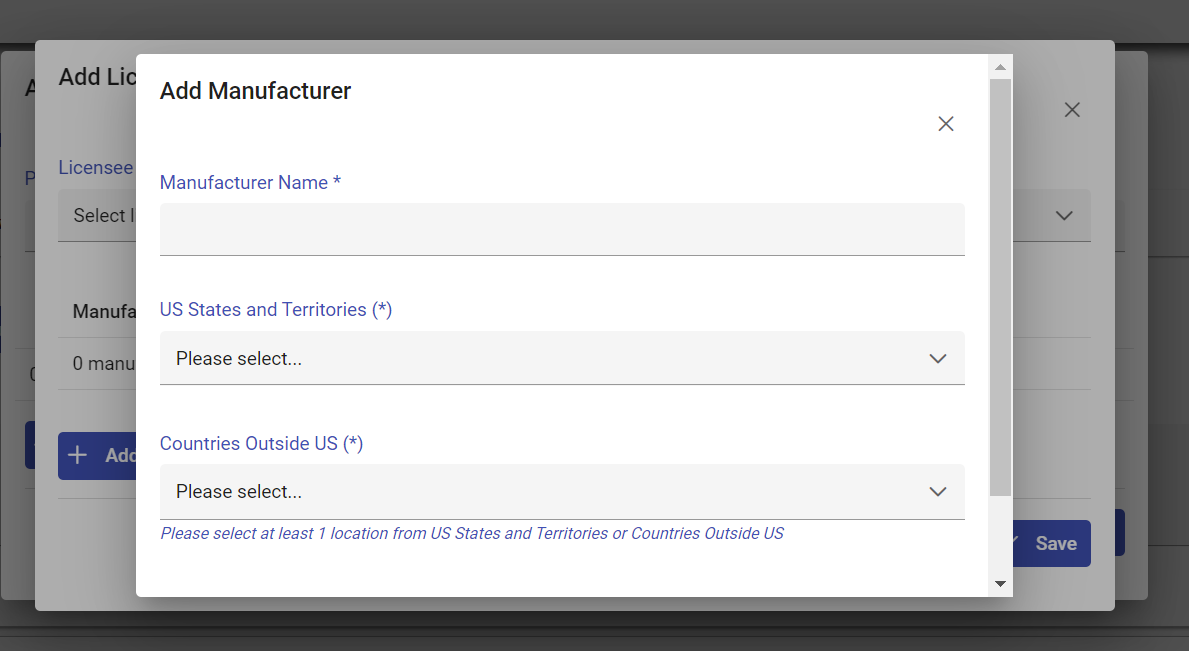Click the scrollbar up arrow
This screenshot has height=651, width=1189.
click(x=1000, y=67)
